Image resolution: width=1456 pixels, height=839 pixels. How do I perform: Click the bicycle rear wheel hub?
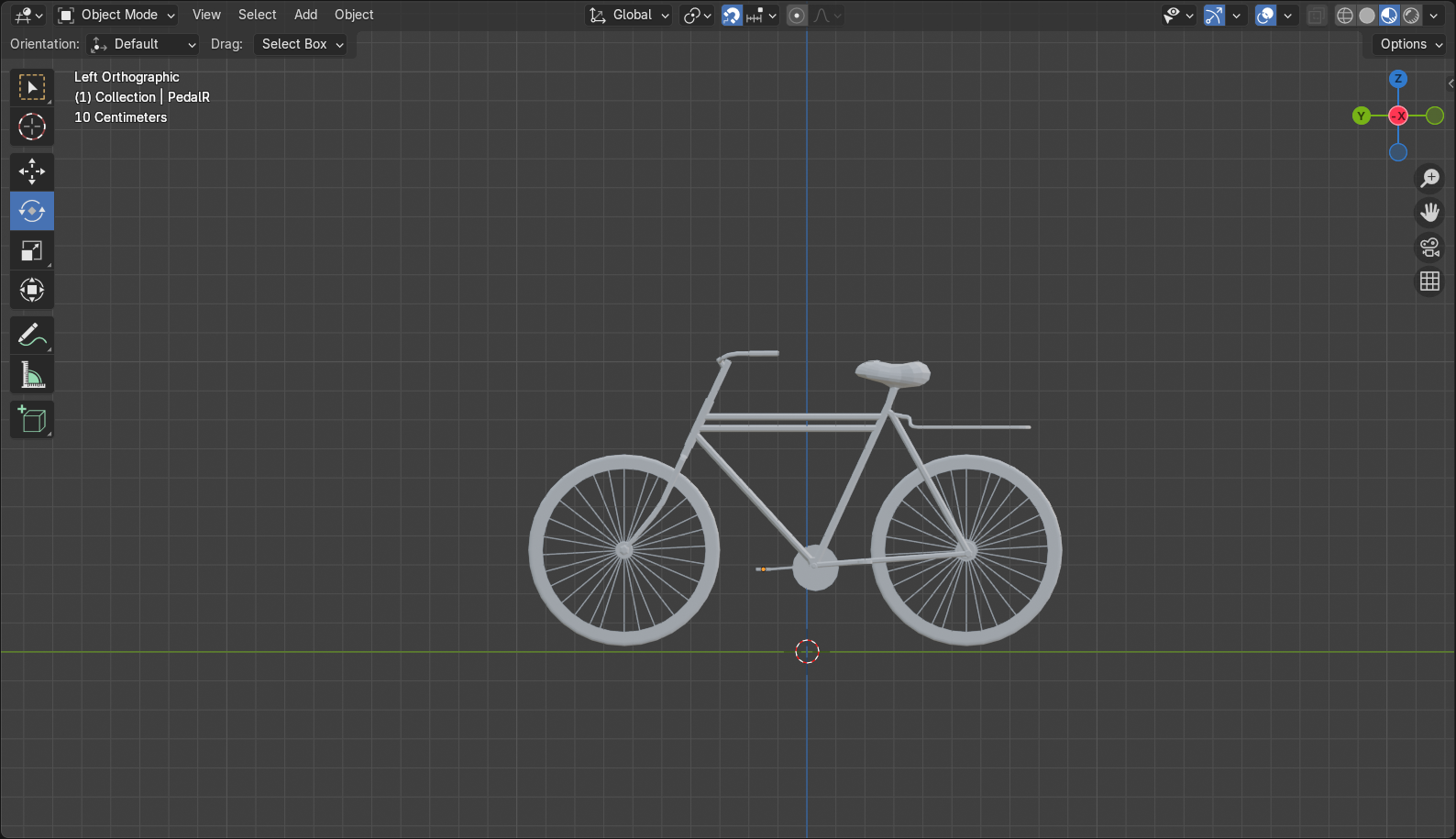[966, 550]
